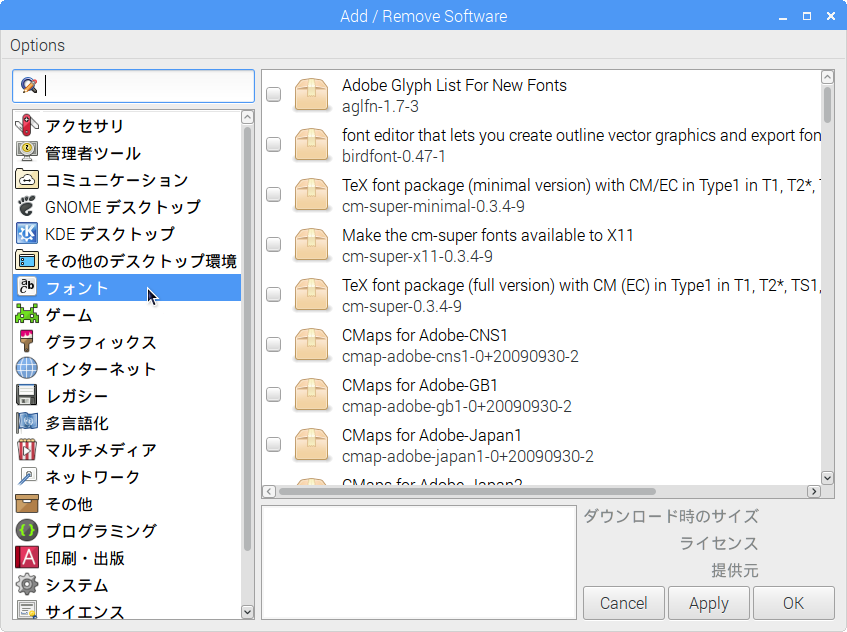Viewport: 847px width, 632px height.
Task: Select the グラフィックス paintbrush icon
Action: (x=26, y=341)
